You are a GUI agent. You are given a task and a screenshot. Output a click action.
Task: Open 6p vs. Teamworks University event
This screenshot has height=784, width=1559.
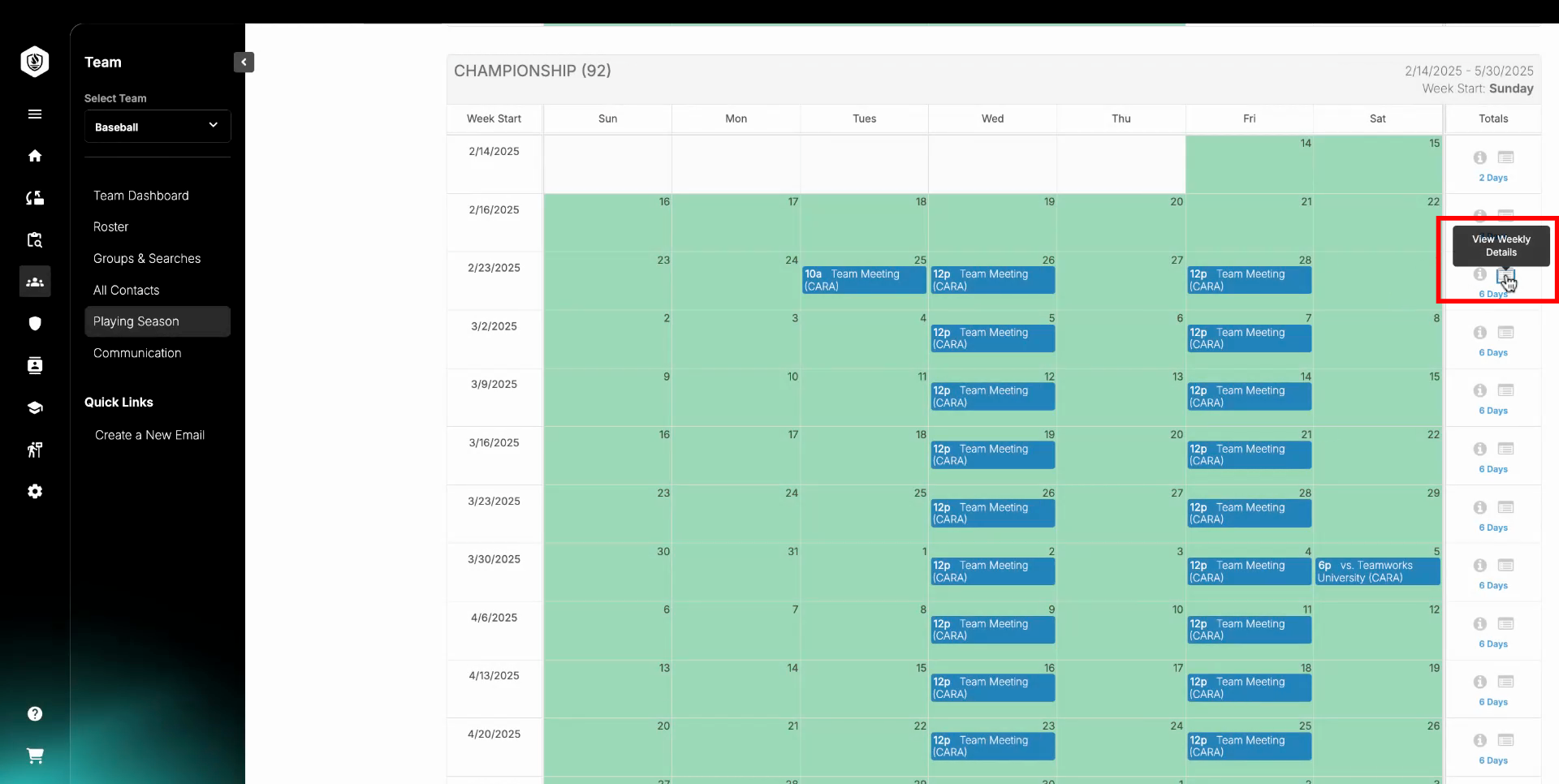click(x=1377, y=571)
